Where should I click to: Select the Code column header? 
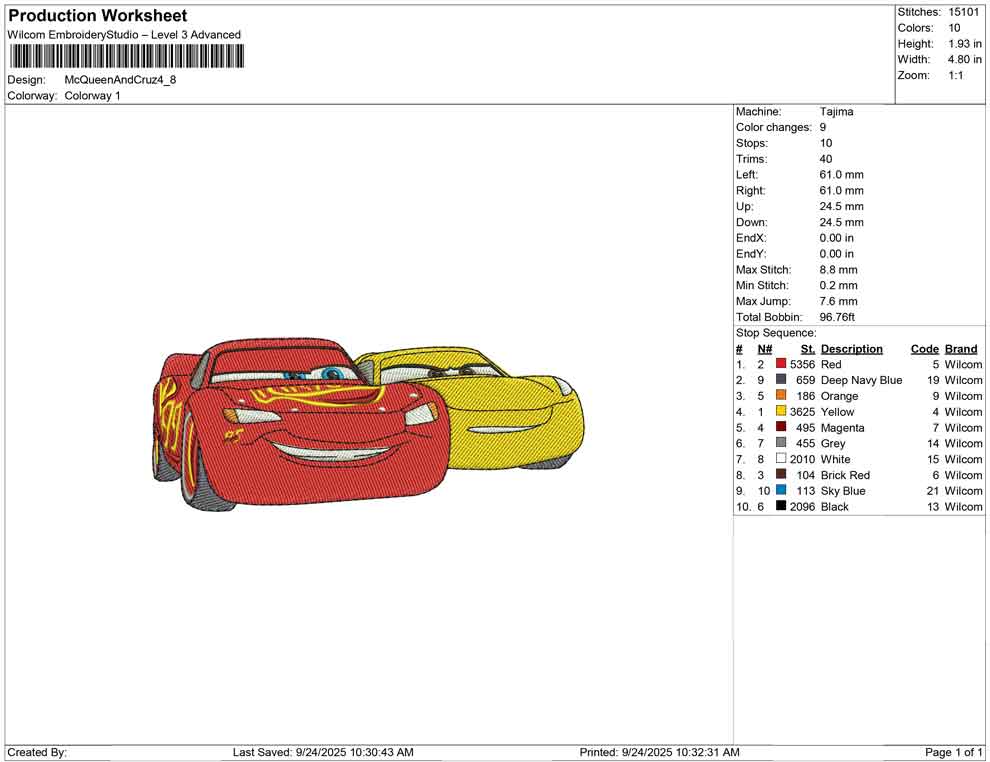click(924, 349)
